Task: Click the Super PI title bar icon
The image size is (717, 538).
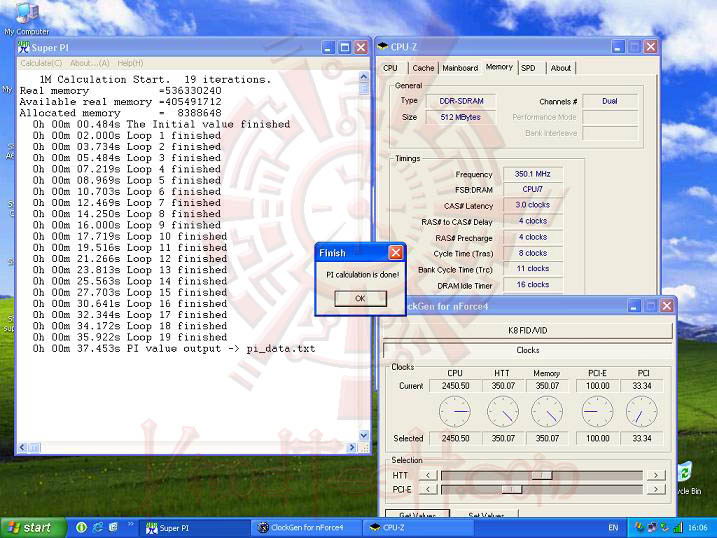Action: [x=23, y=47]
